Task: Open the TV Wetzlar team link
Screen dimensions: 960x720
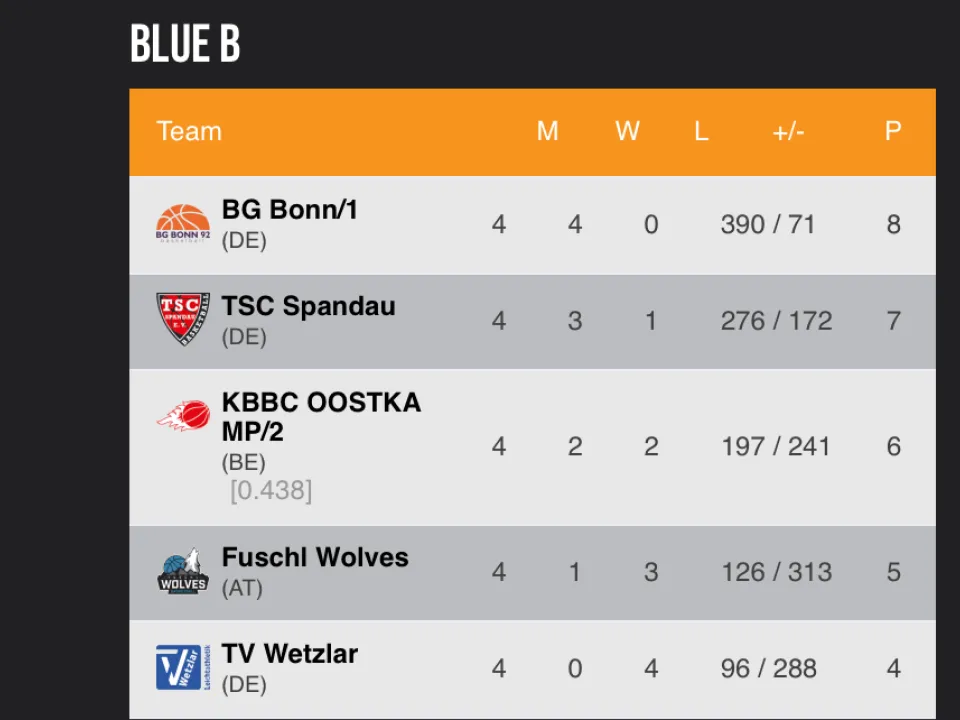Action: coord(289,654)
